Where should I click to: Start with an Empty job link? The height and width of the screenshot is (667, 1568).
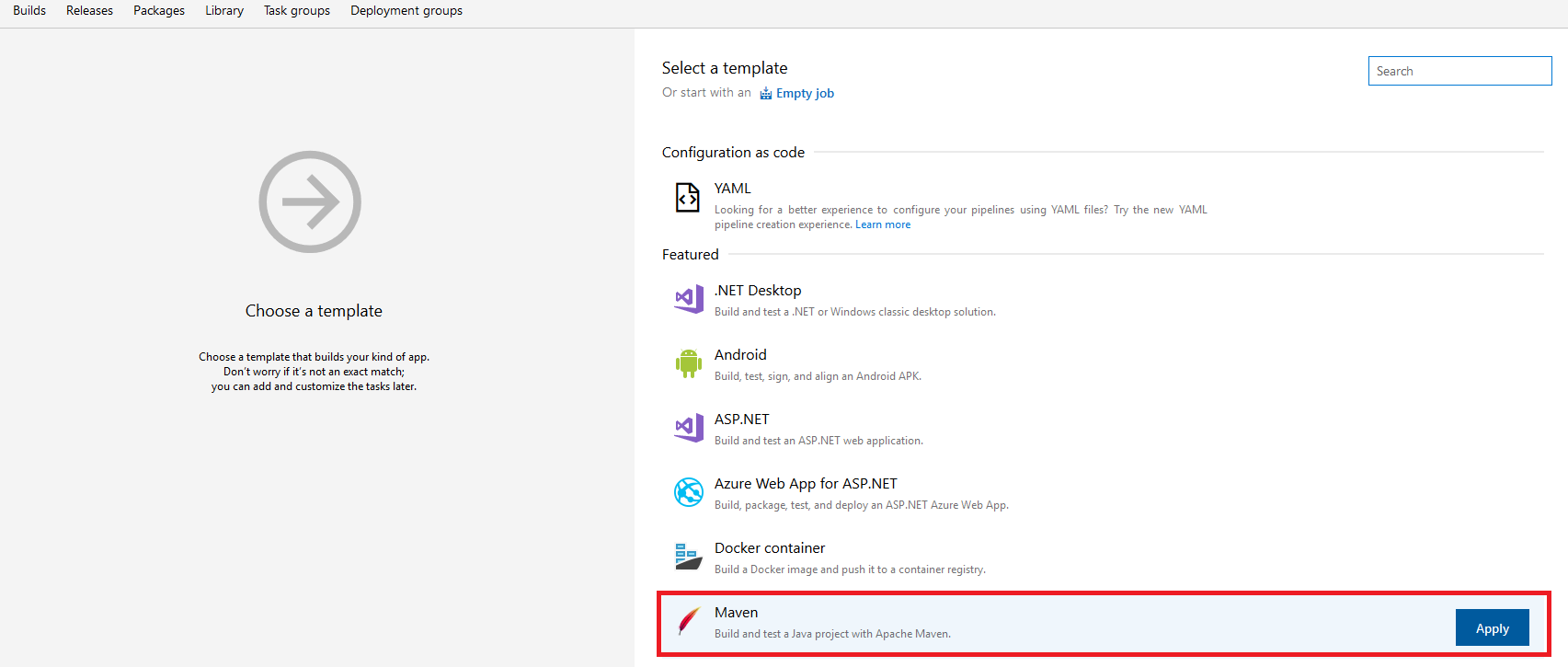pyautogui.click(x=805, y=93)
